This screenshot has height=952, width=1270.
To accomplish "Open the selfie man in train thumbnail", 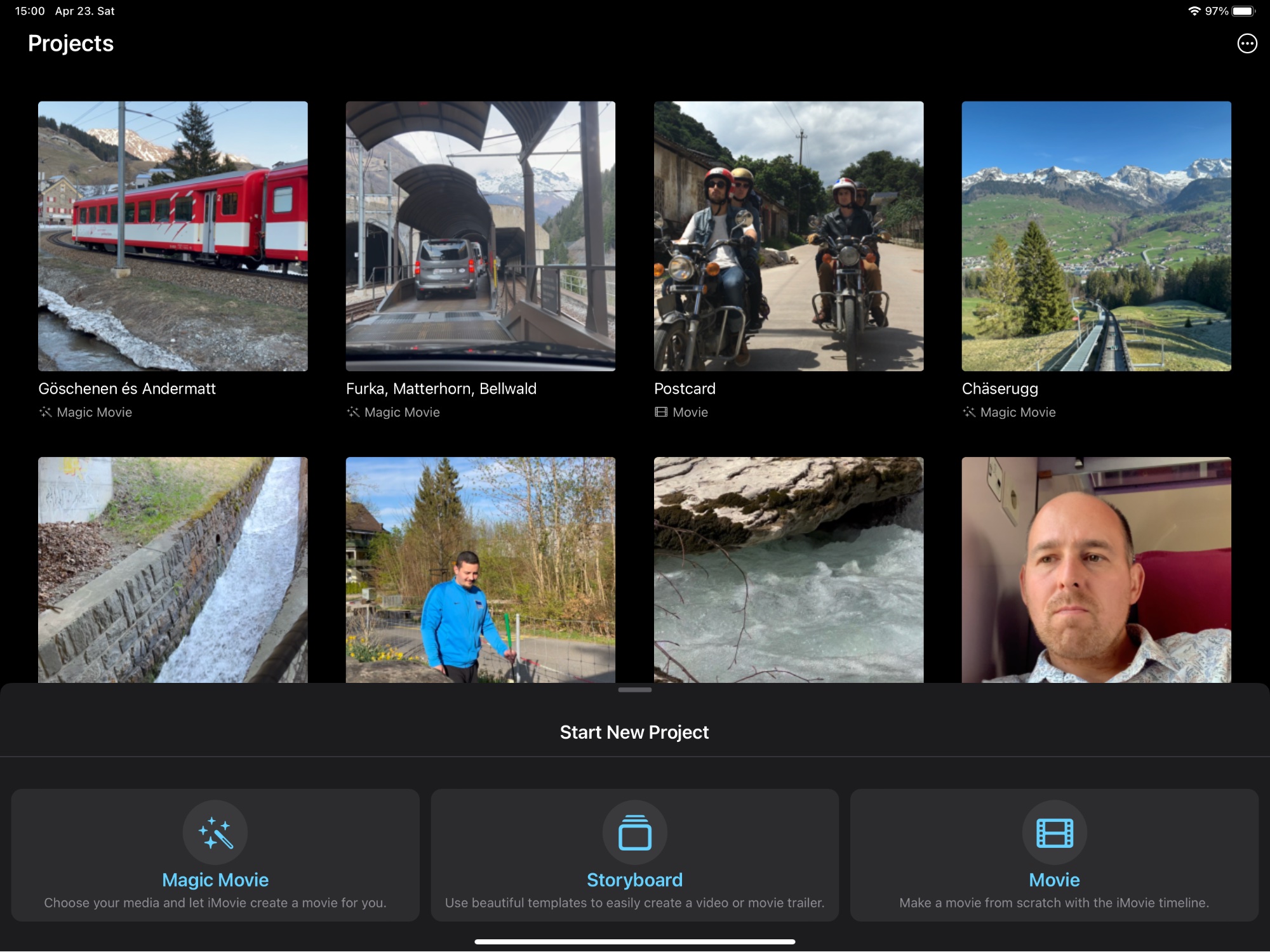I will [1097, 570].
